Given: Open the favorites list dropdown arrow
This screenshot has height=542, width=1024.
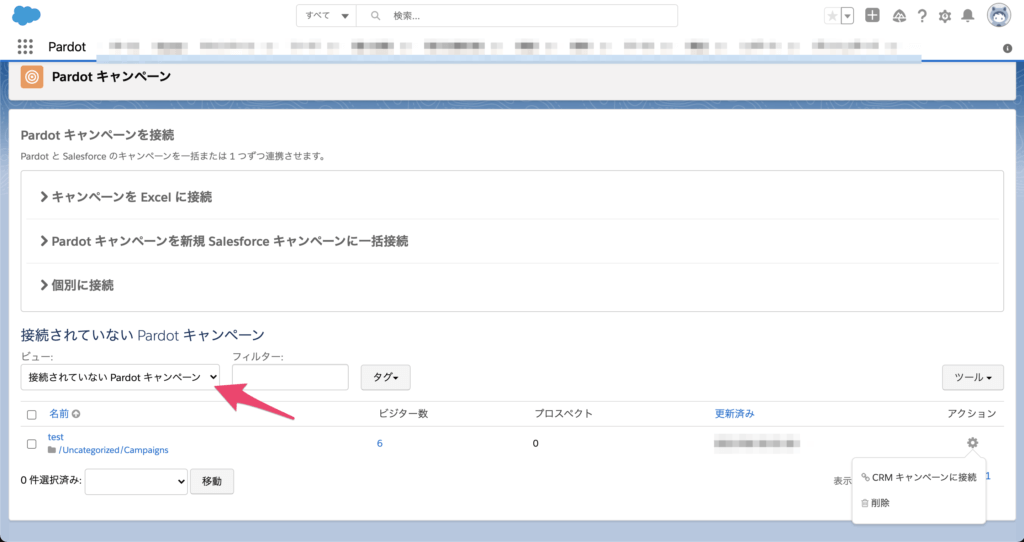Looking at the screenshot, I should (x=848, y=16).
